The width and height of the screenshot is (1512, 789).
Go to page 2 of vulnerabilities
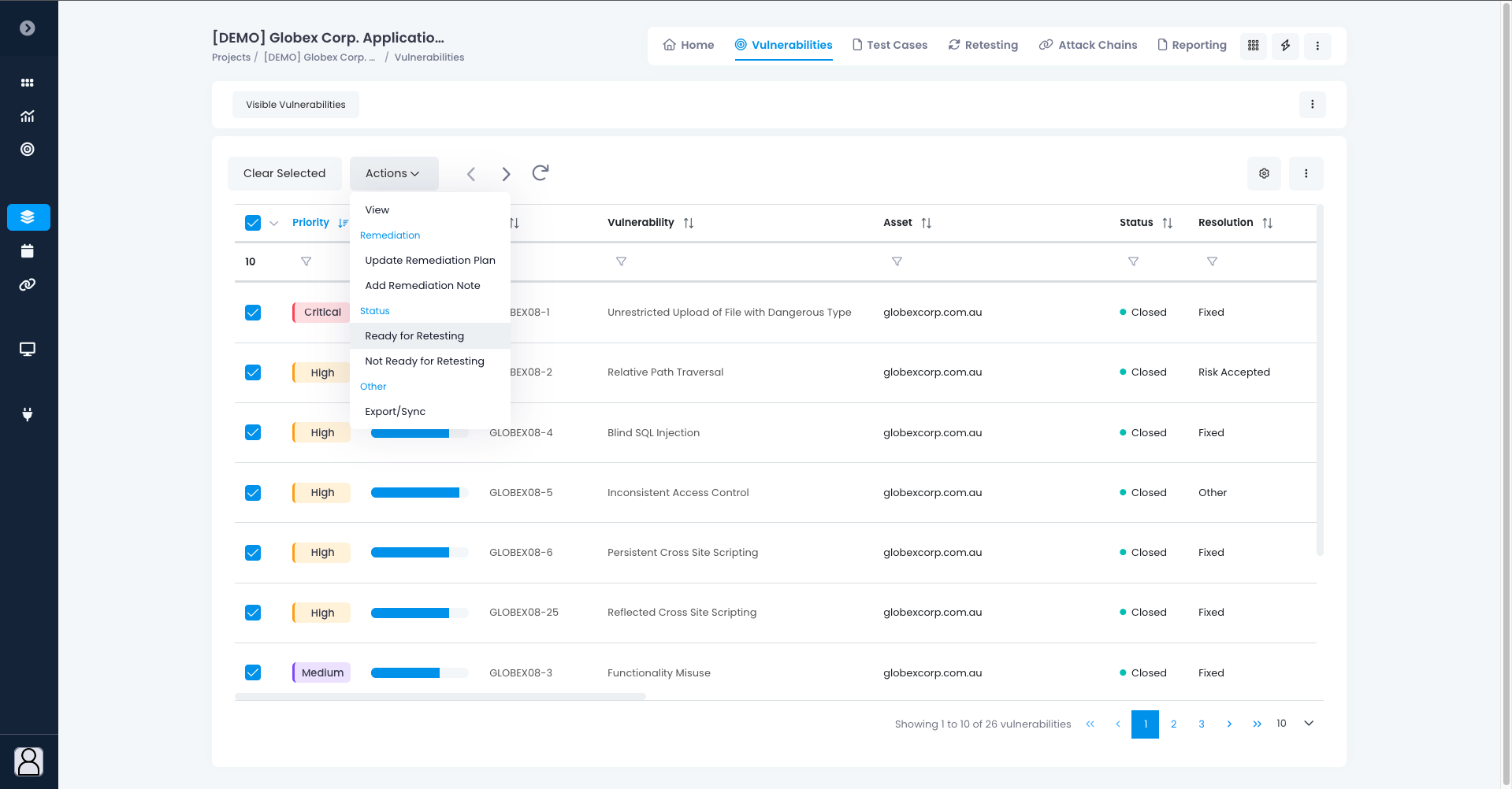1173,724
